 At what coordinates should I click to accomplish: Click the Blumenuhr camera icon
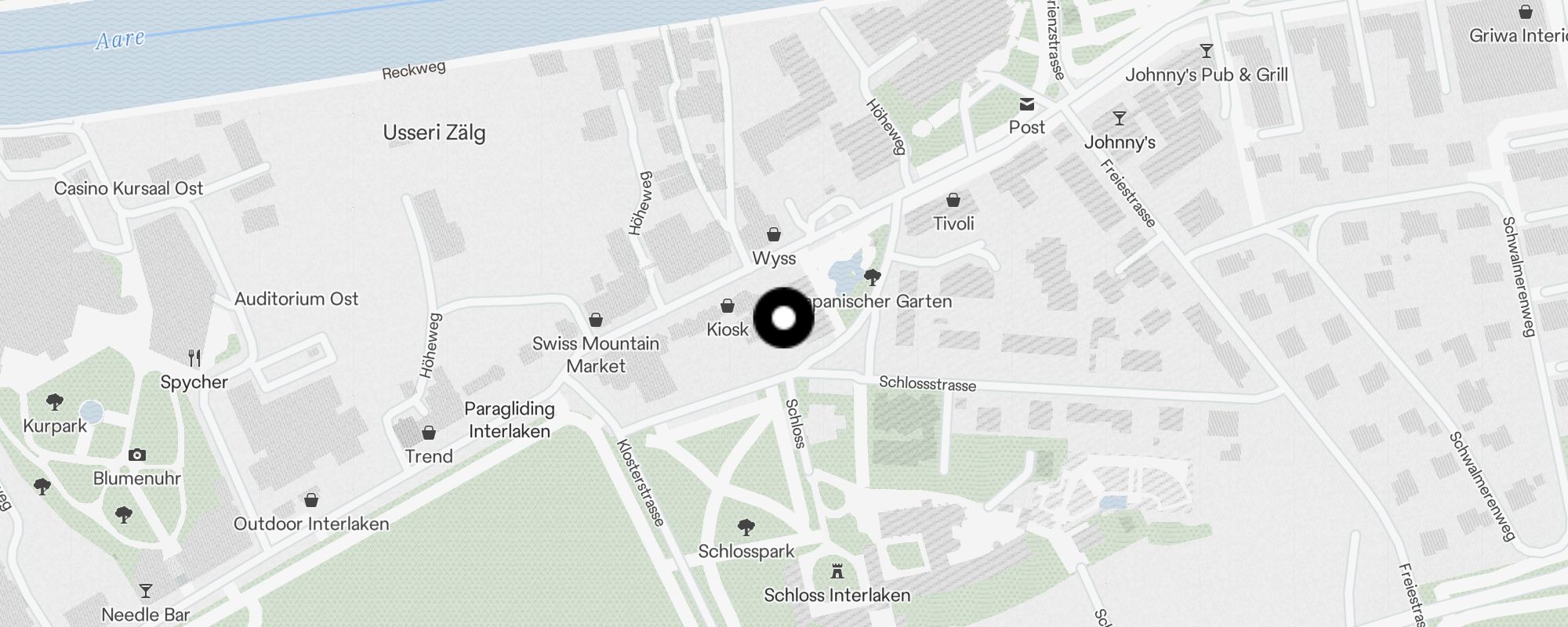(137, 455)
